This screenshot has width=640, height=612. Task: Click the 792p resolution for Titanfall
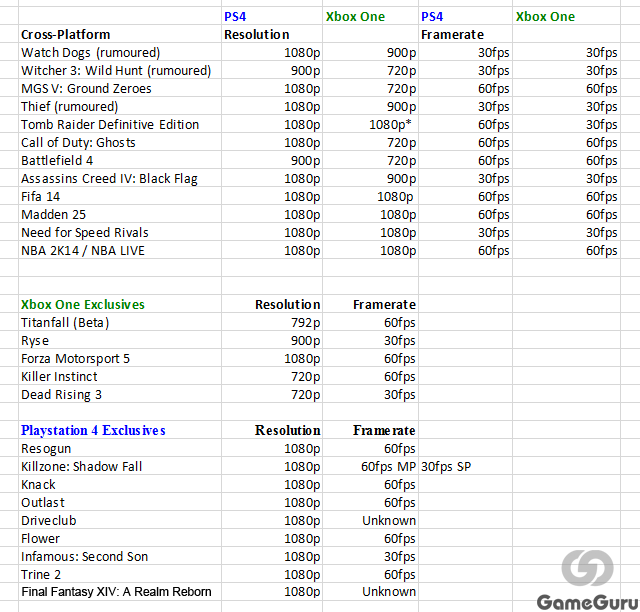(272, 322)
